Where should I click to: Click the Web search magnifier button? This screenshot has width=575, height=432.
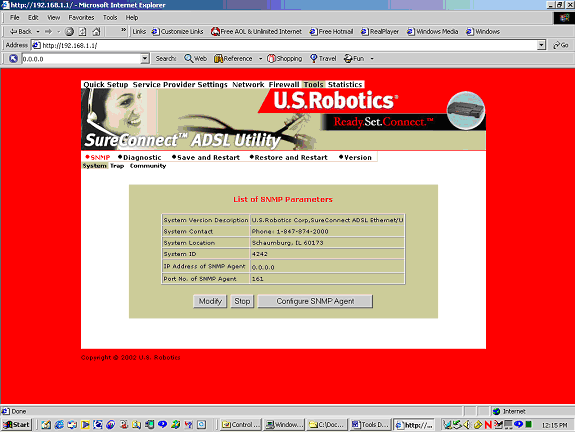click(x=195, y=59)
